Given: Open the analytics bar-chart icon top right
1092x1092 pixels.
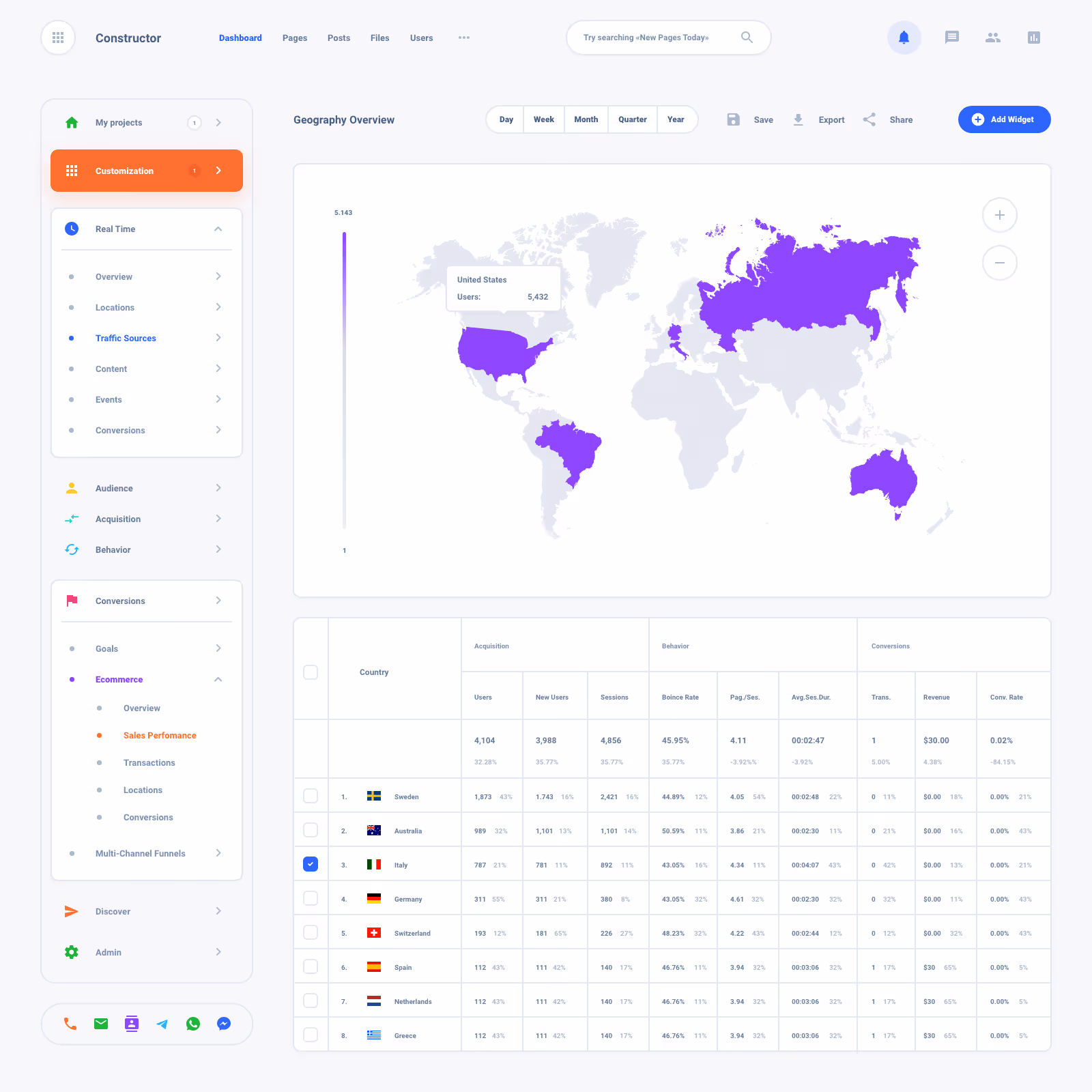Looking at the screenshot, I should [1034, 38].
